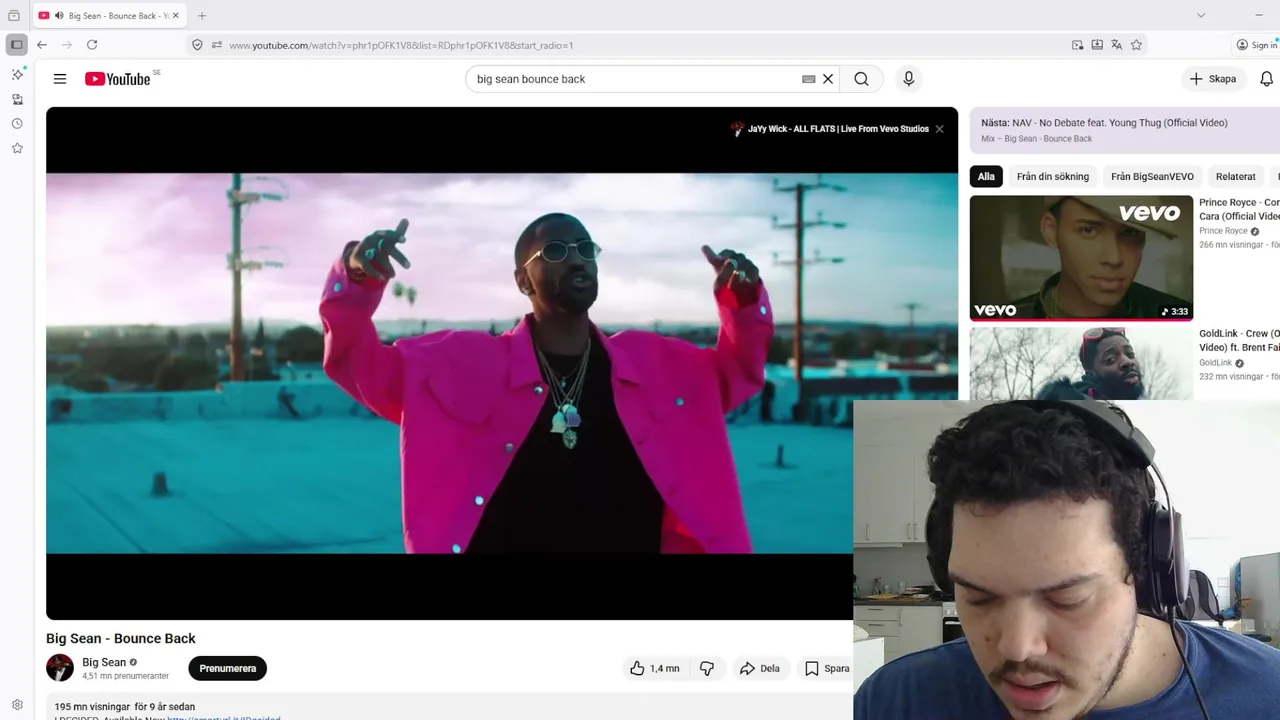The image size is (1280, 720).
Task: Open the Big Sean channel name link
Action: click(104, 662)
